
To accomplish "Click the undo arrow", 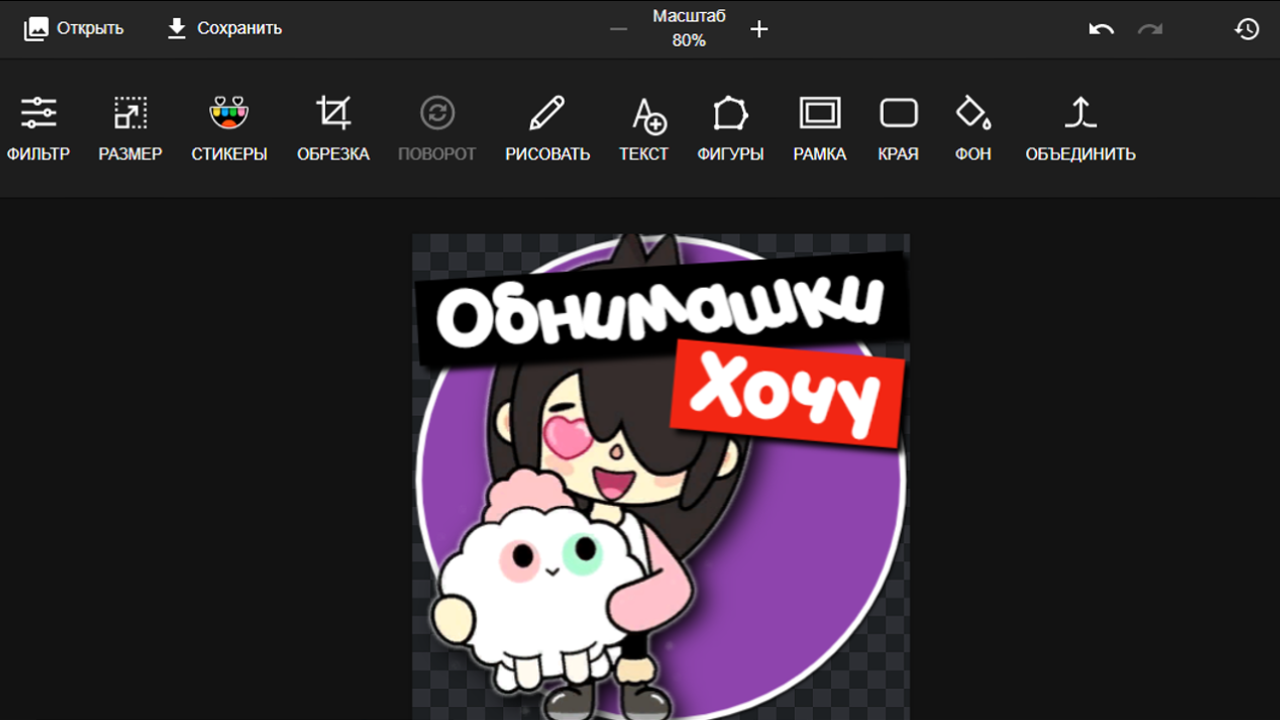I will click(1100, 29).
